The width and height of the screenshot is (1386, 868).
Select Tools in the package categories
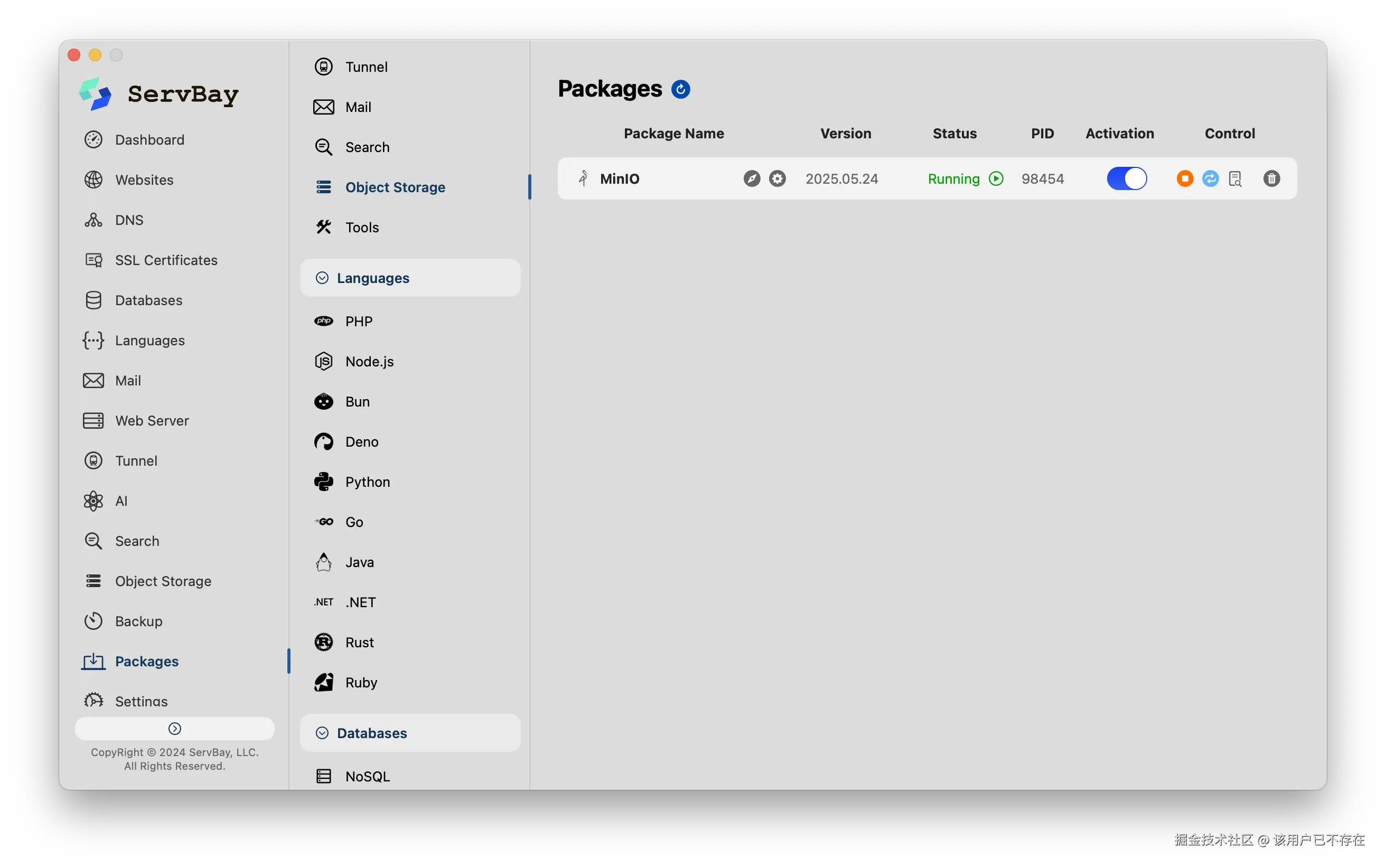(362, 228)
